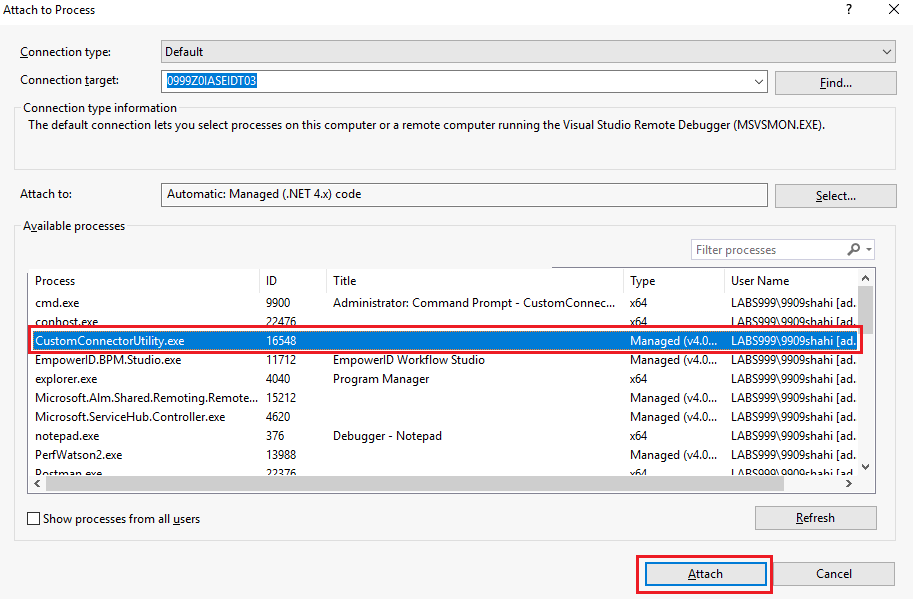Click in the Filter processes field
The height and width of the screenshot is (599, 913).
(769, 250)
